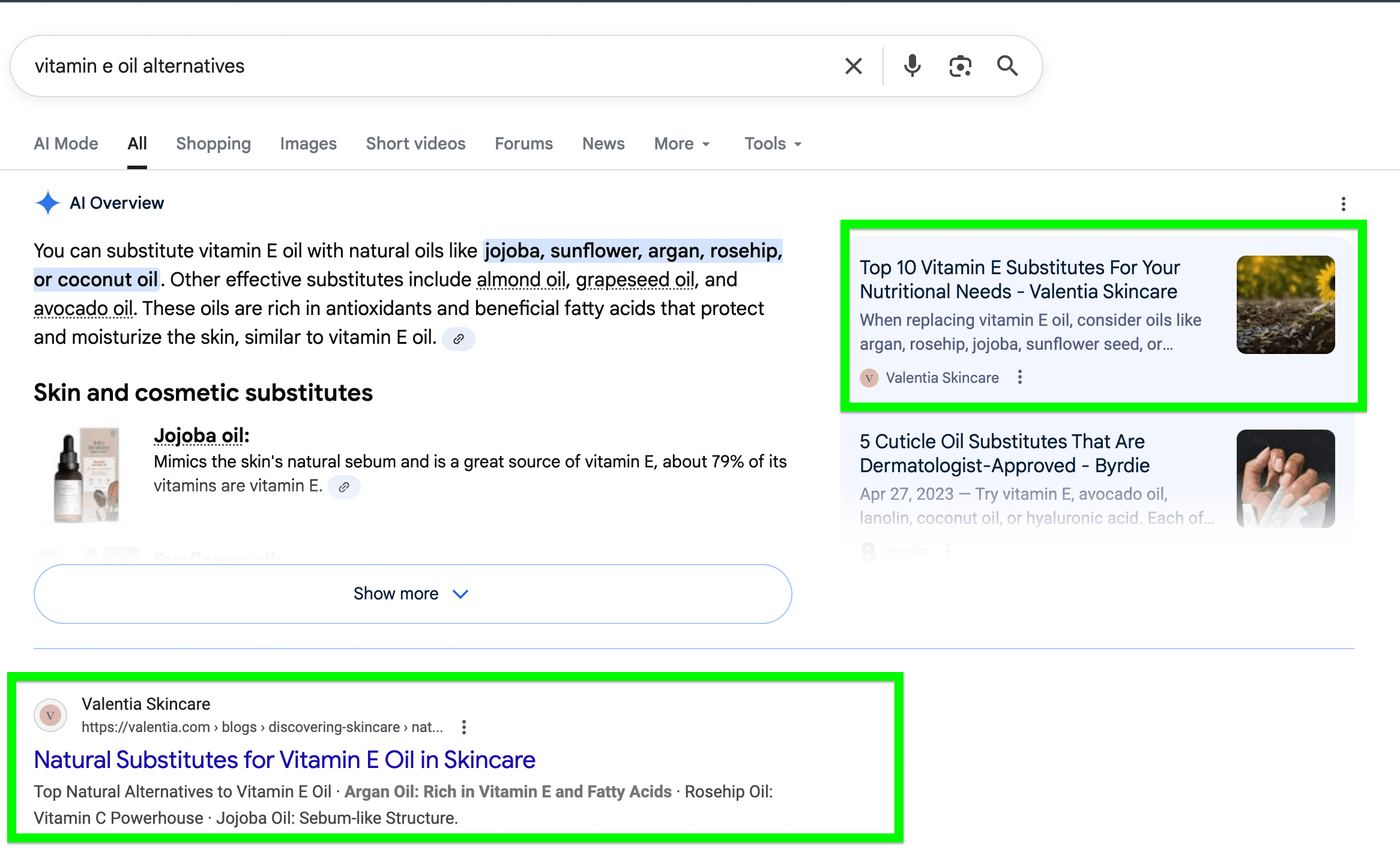Open Google Lens image search
Image resolution: width=1400 pixels, height=858 pixels.
pyautogui.click(x=959, y=66)
